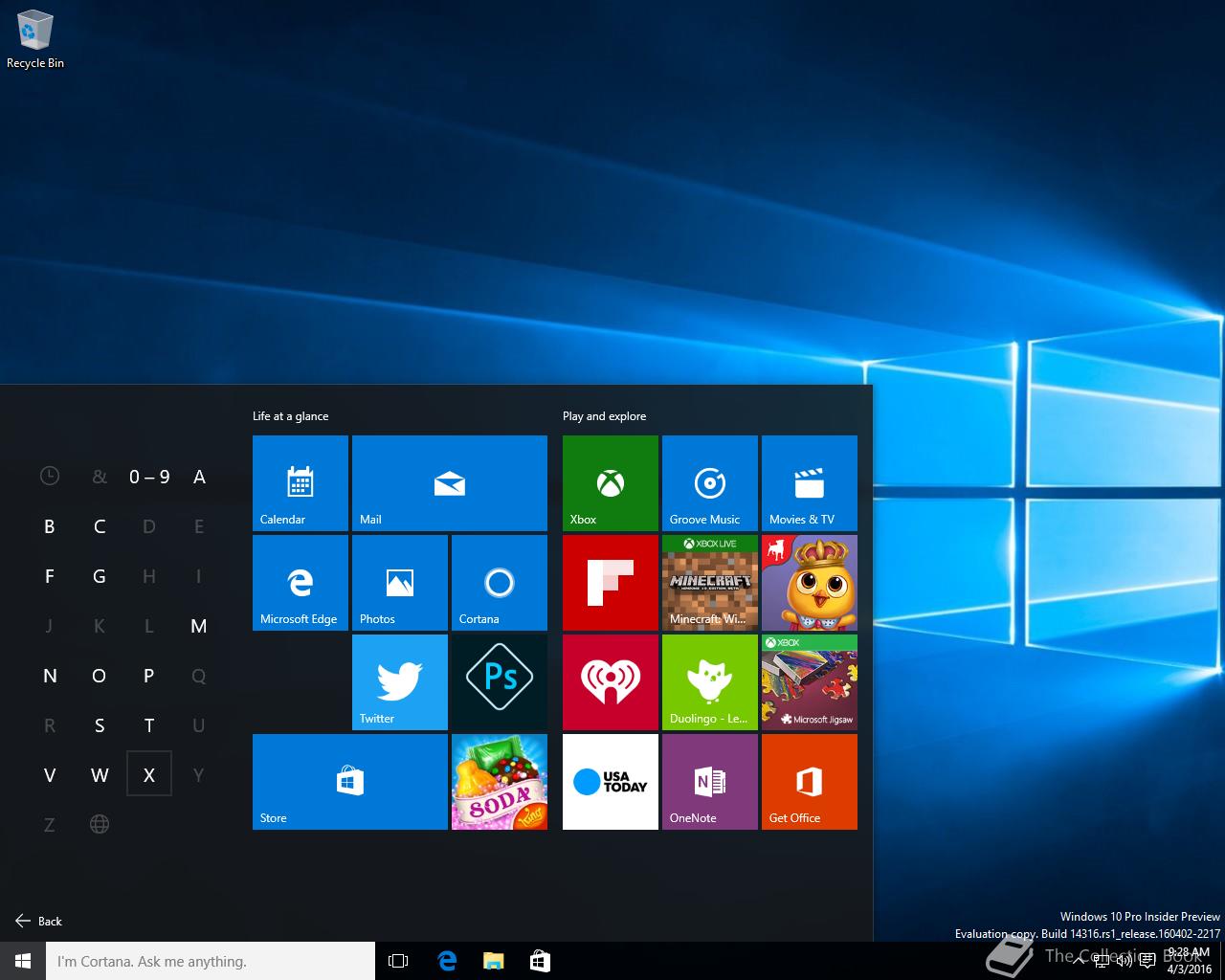Jump to letter N in app list

point(50,675)
